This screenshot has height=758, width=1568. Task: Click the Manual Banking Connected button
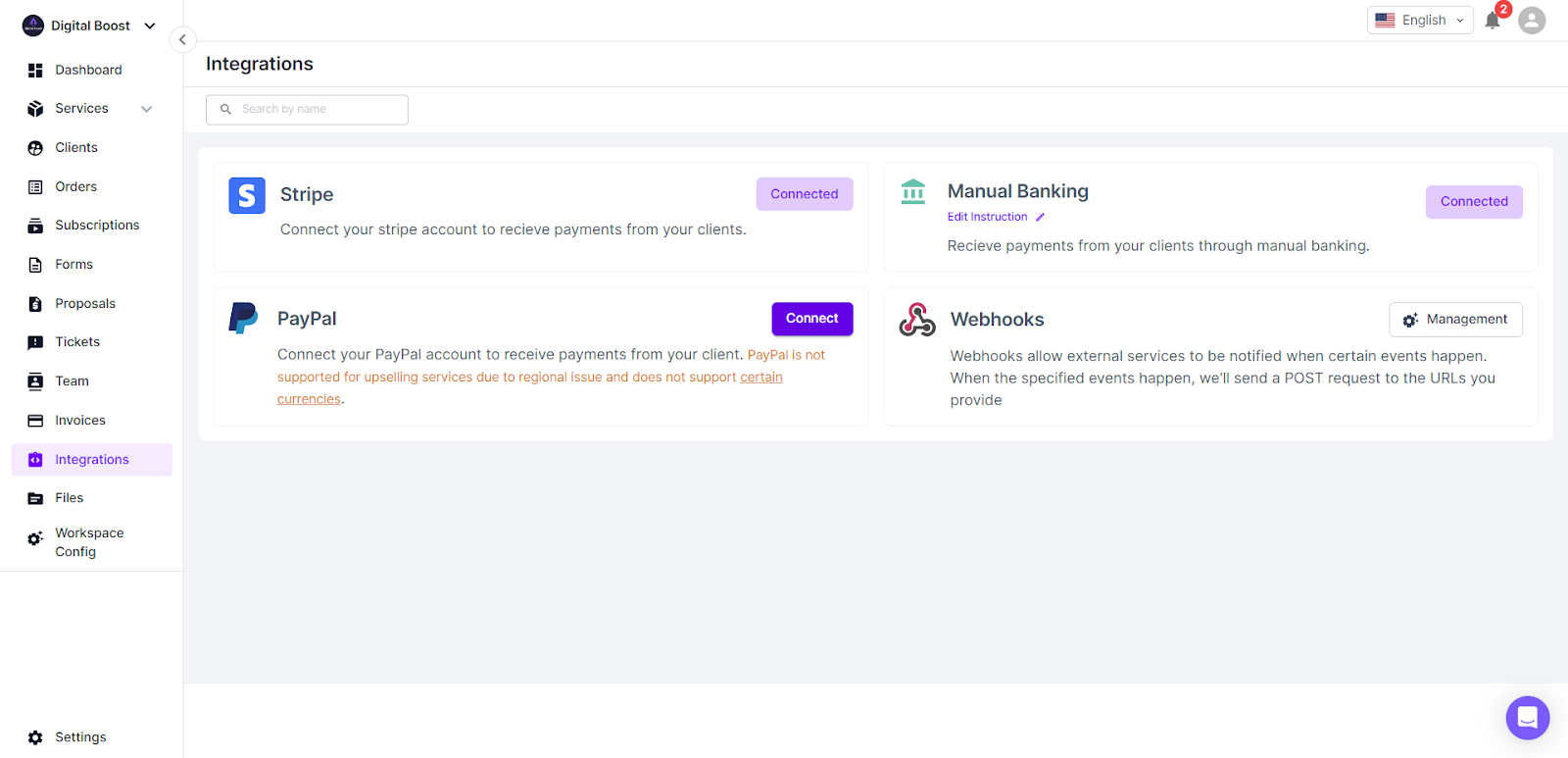click(x=1474, y=202)
